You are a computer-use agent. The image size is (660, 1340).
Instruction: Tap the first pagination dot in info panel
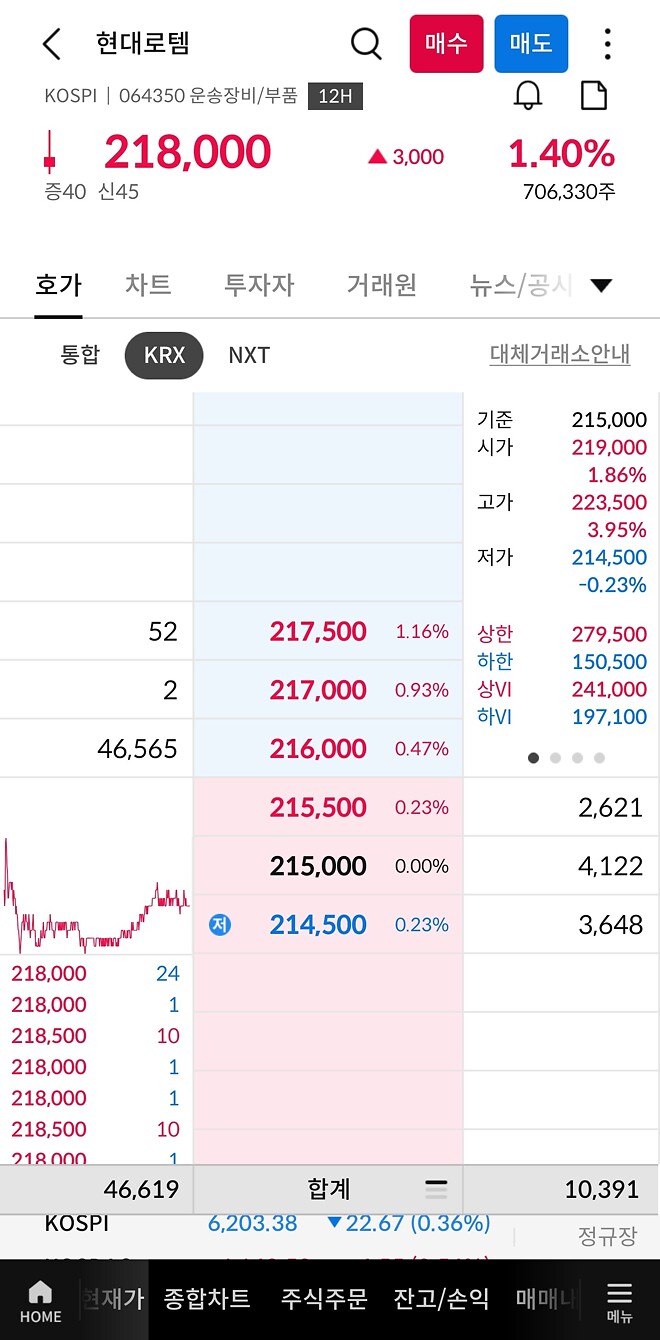[x=533, y=758]
